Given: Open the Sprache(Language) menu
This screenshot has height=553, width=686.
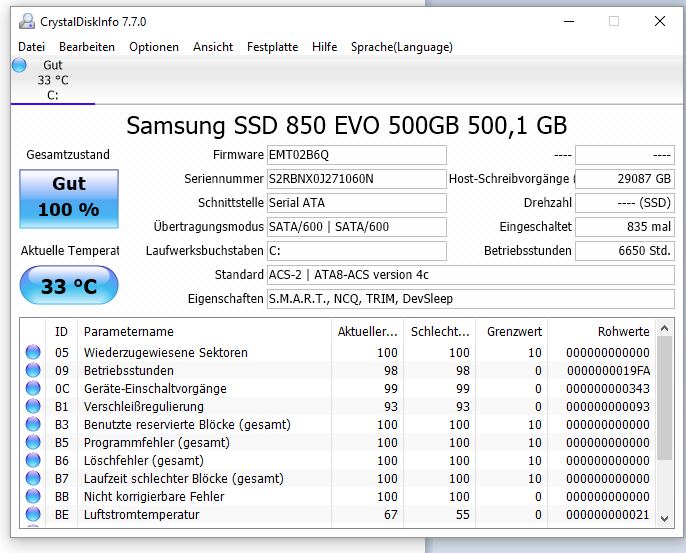Looking at the screenshot, I should [x=402, y=47].
